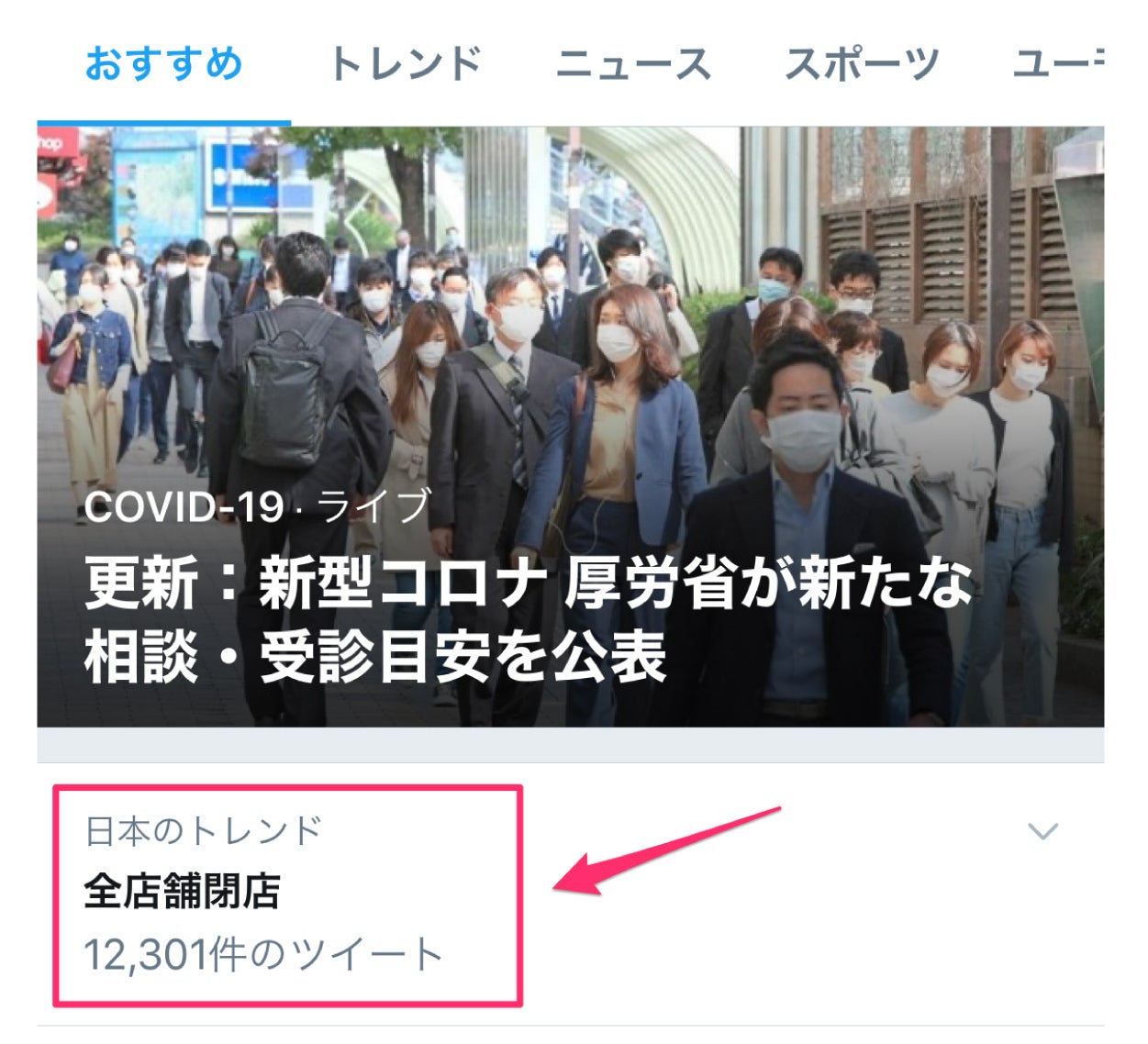This screenshot has height=1044, width=1148.
Task: Tap the COVID-19 · ライブ label
Action: click(x=257, y=505)
